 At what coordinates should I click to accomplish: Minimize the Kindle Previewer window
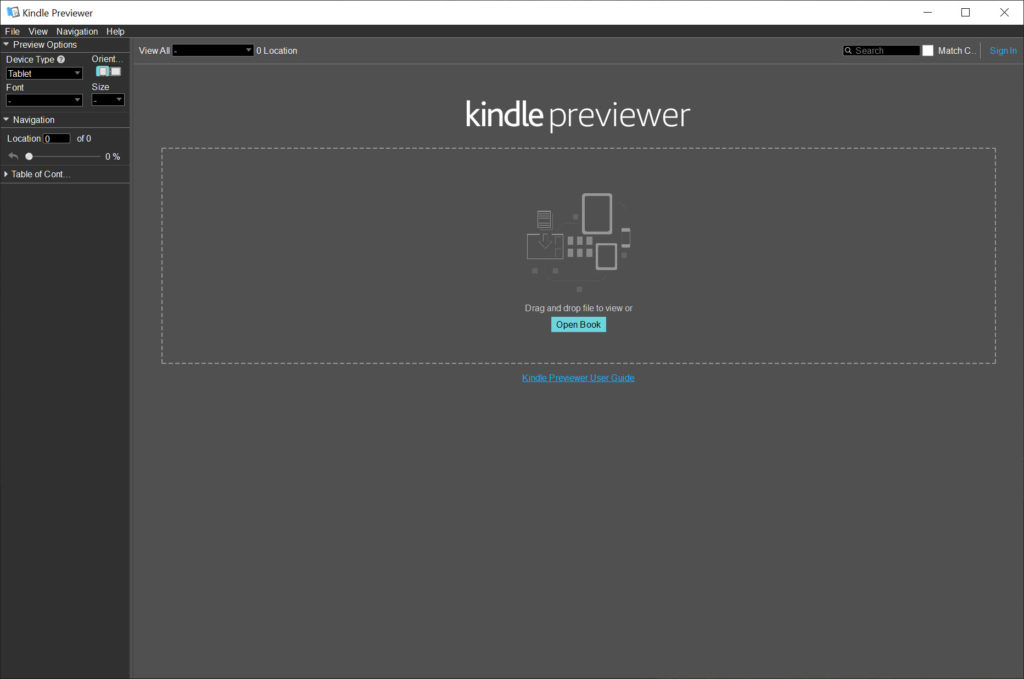pos(927,12)
